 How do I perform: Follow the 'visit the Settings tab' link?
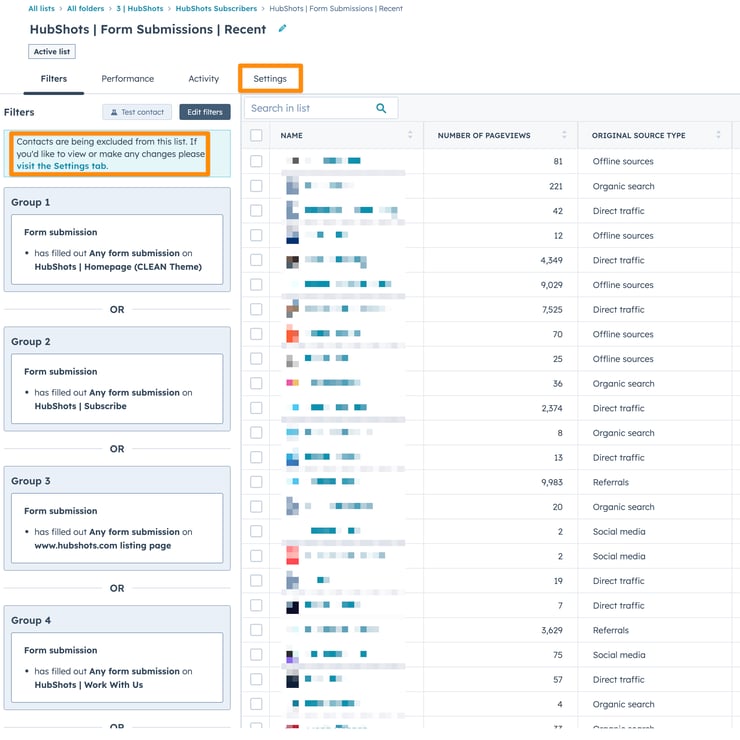[x=62, y=166]
